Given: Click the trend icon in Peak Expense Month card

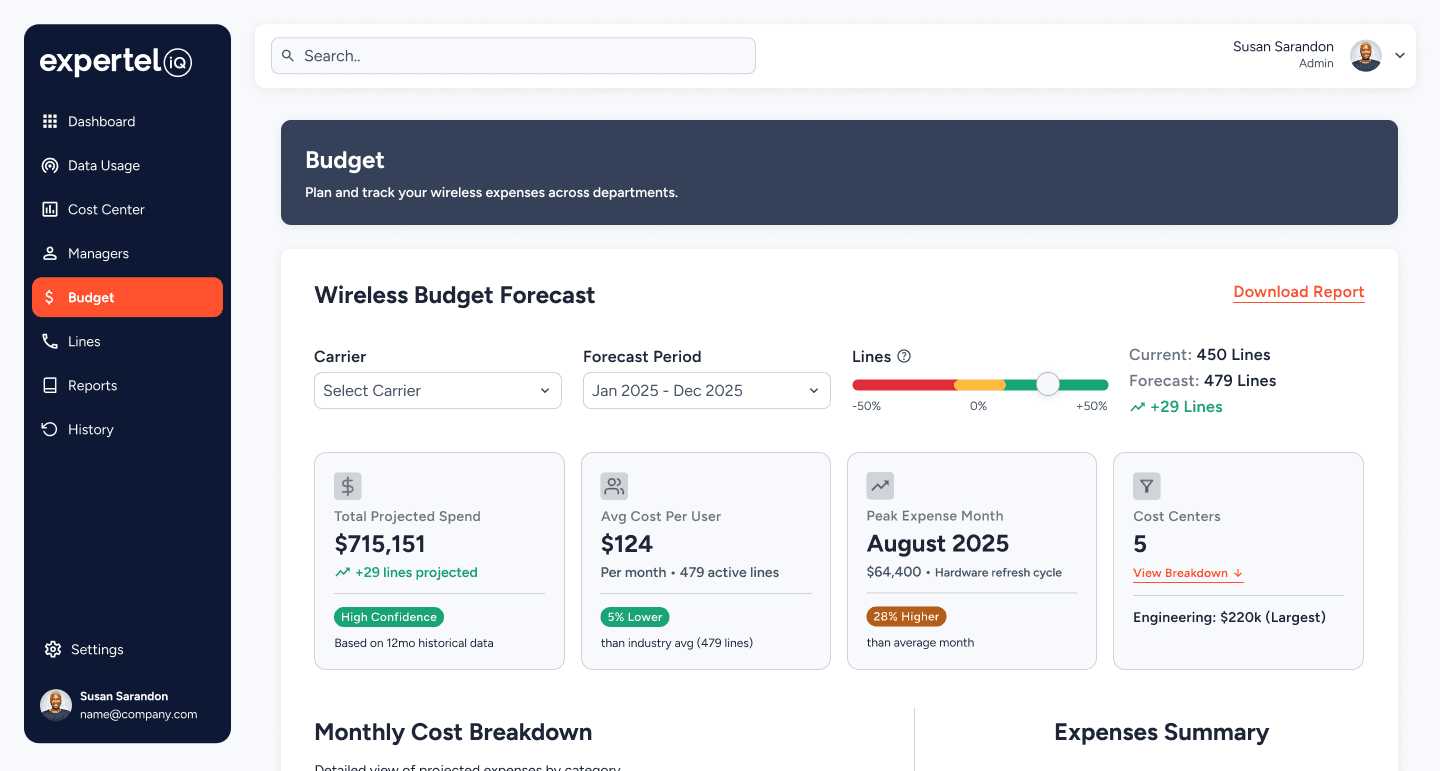Looking at the screenshot, I should (880, 486).
